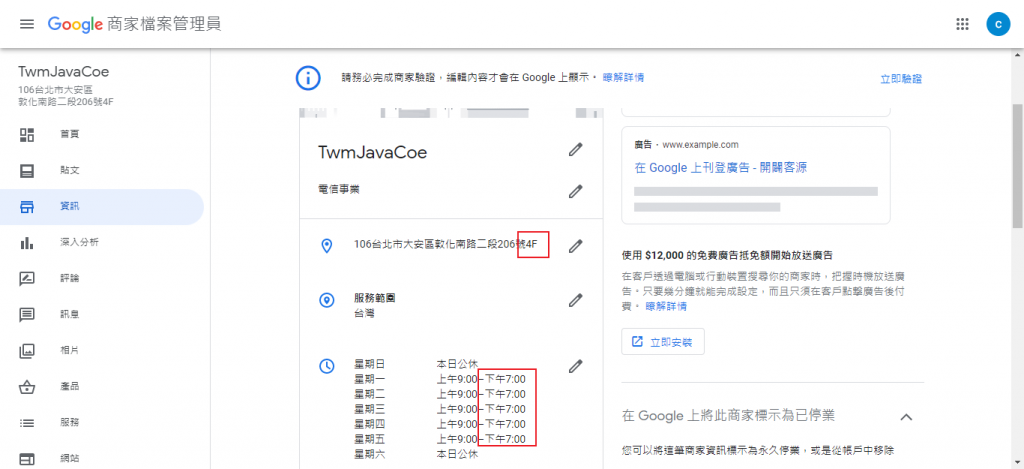This screenshot has width=1024, height=469.
Task: Click the blue info circle icon
Action: click(308, 78)
